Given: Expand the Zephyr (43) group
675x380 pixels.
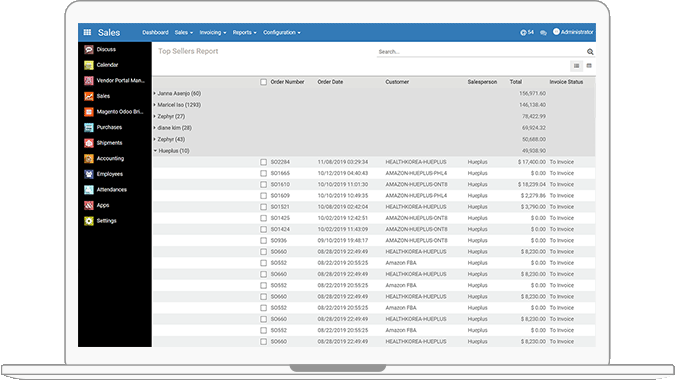Looking at the screenshot, I should click(x=170, y=139).
